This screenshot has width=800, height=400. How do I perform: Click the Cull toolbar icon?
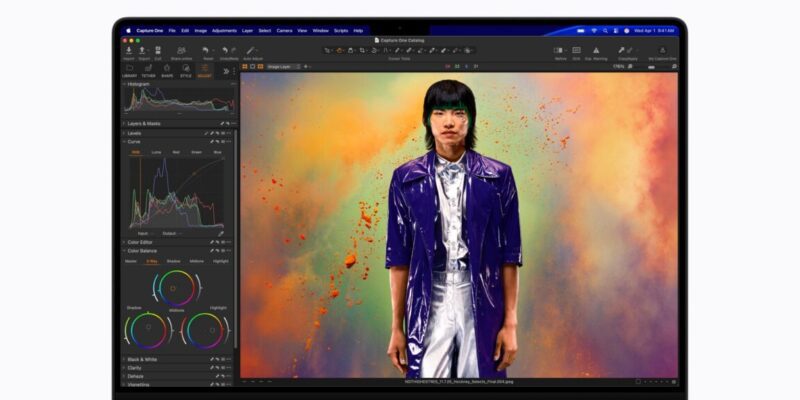click(158, 51)
